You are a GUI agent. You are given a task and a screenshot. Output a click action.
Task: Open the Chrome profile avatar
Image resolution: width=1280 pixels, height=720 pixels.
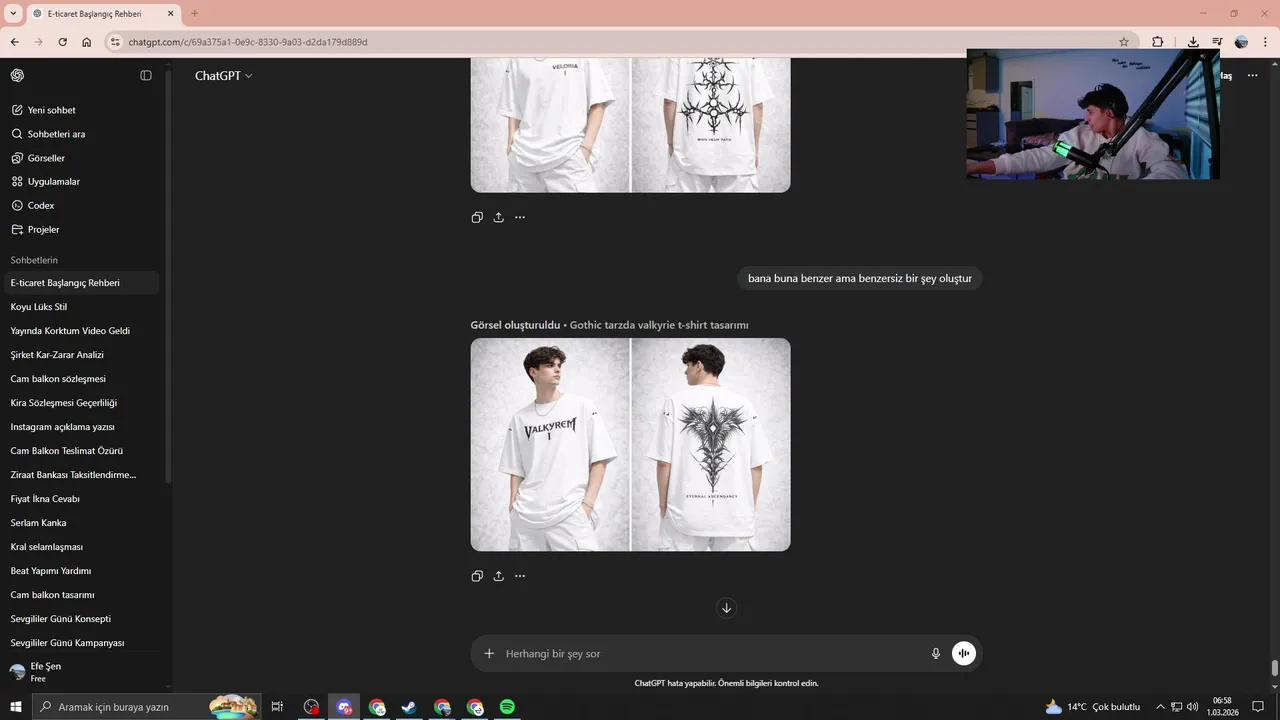point(1242,42)
